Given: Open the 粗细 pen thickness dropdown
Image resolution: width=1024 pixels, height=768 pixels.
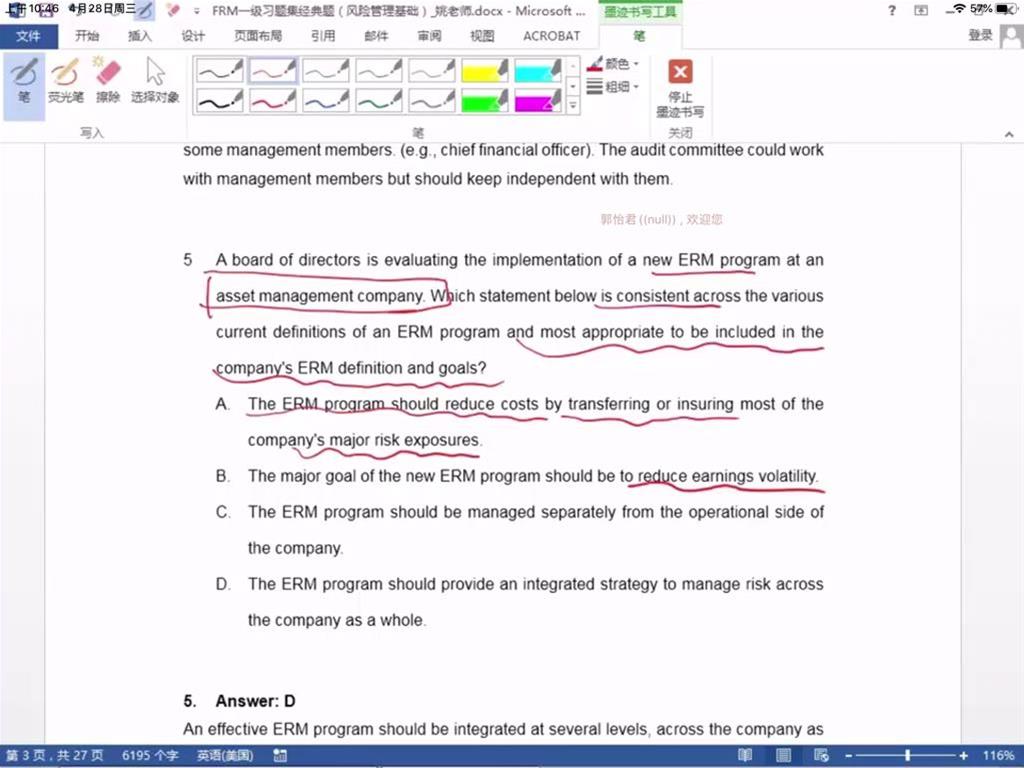Looking at the screenshot, I should coord(613,86).
